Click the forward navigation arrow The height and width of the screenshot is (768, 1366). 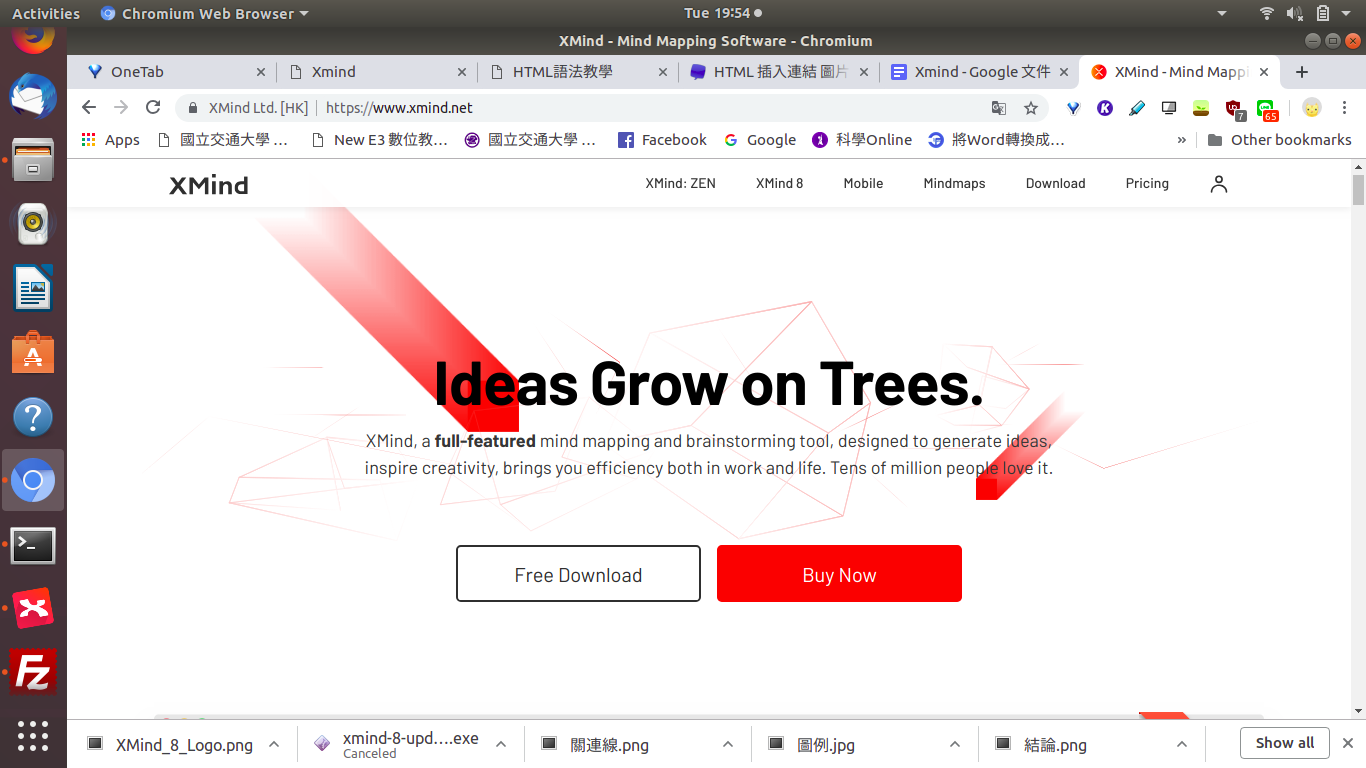[121, 107]
